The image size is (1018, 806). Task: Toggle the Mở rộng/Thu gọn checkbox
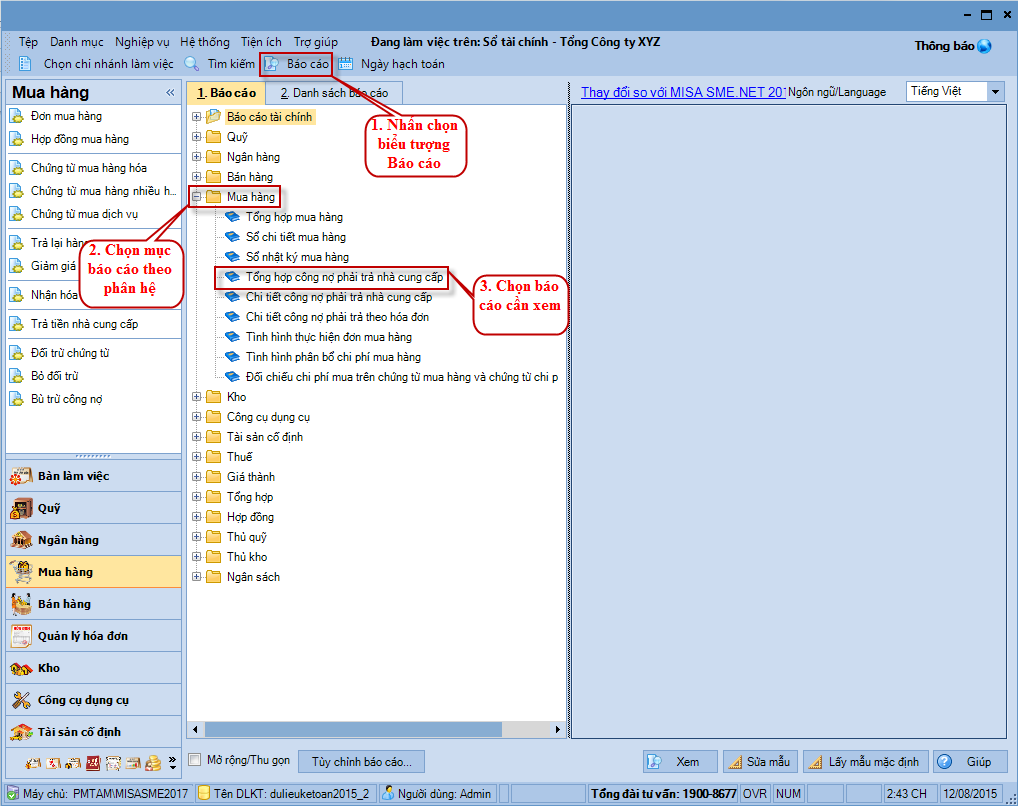coord(196,760)
